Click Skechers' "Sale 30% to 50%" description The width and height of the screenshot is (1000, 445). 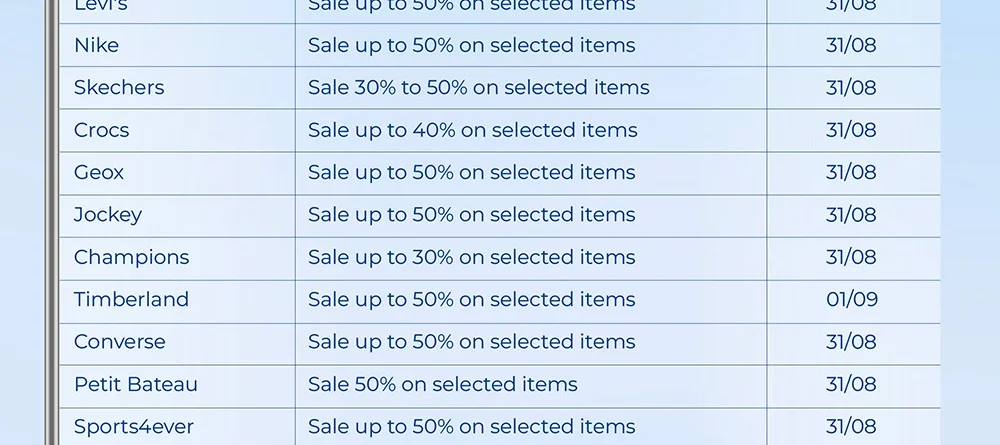point(478,88)
